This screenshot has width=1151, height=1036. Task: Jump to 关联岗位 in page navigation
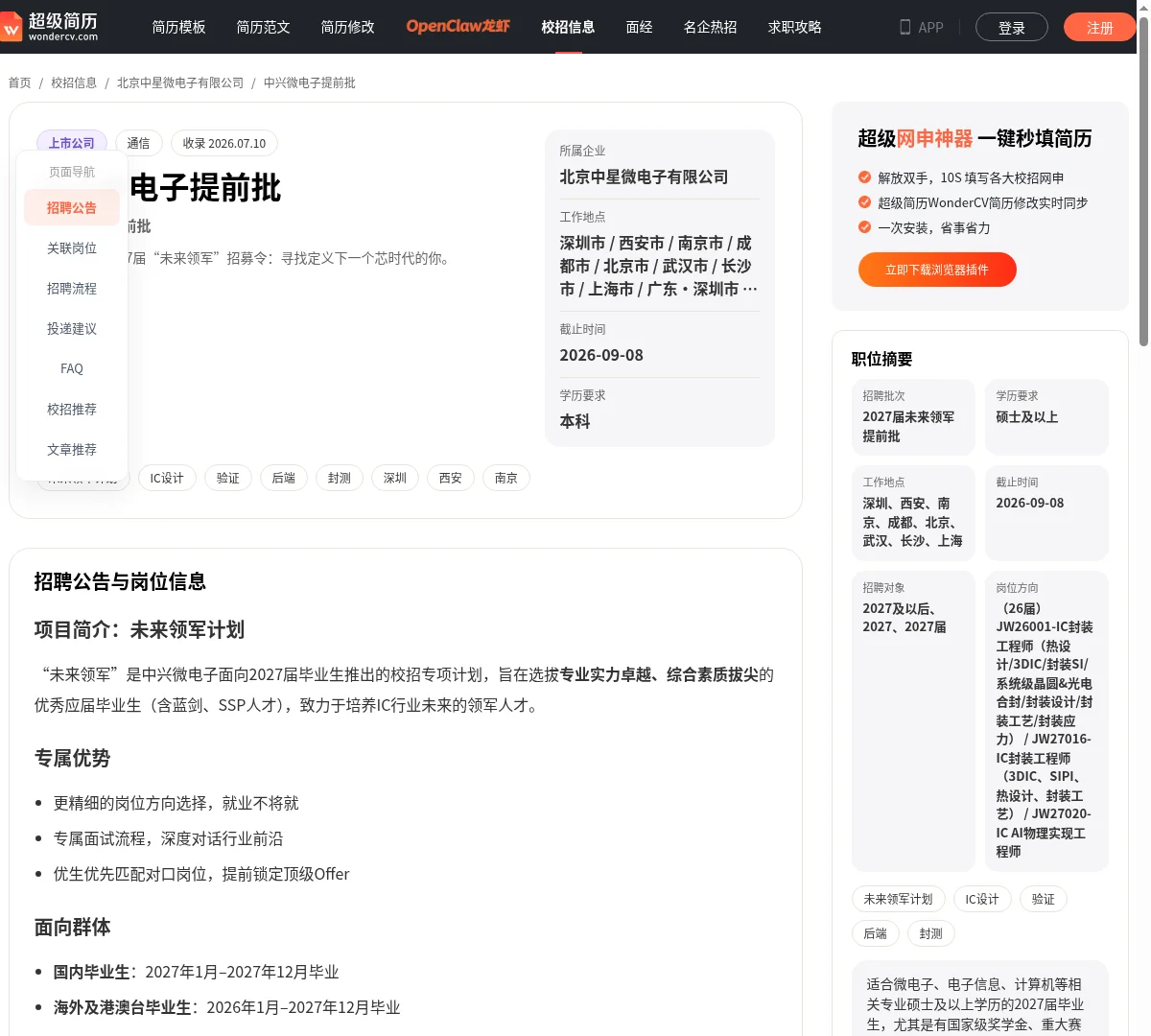tap(72, 247)
